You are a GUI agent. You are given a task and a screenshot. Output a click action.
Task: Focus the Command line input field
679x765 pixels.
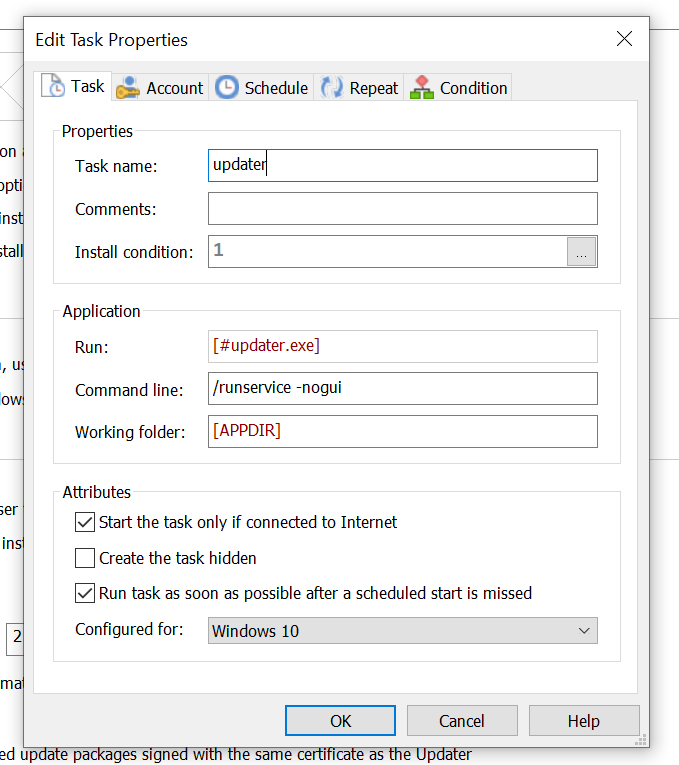pyautogui.click(x=402, y=388)
